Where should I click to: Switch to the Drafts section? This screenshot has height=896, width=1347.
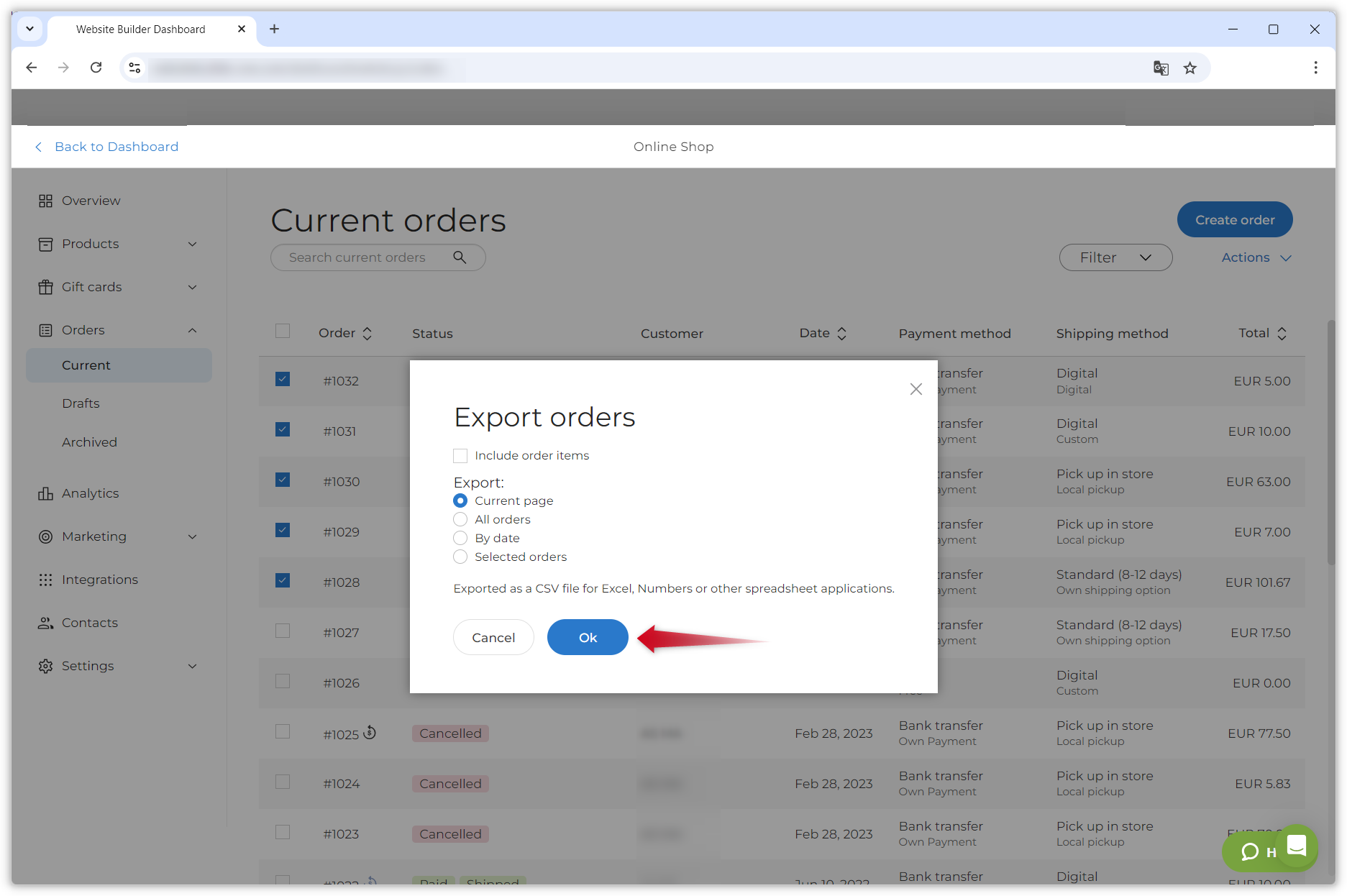tap(81, 403)
